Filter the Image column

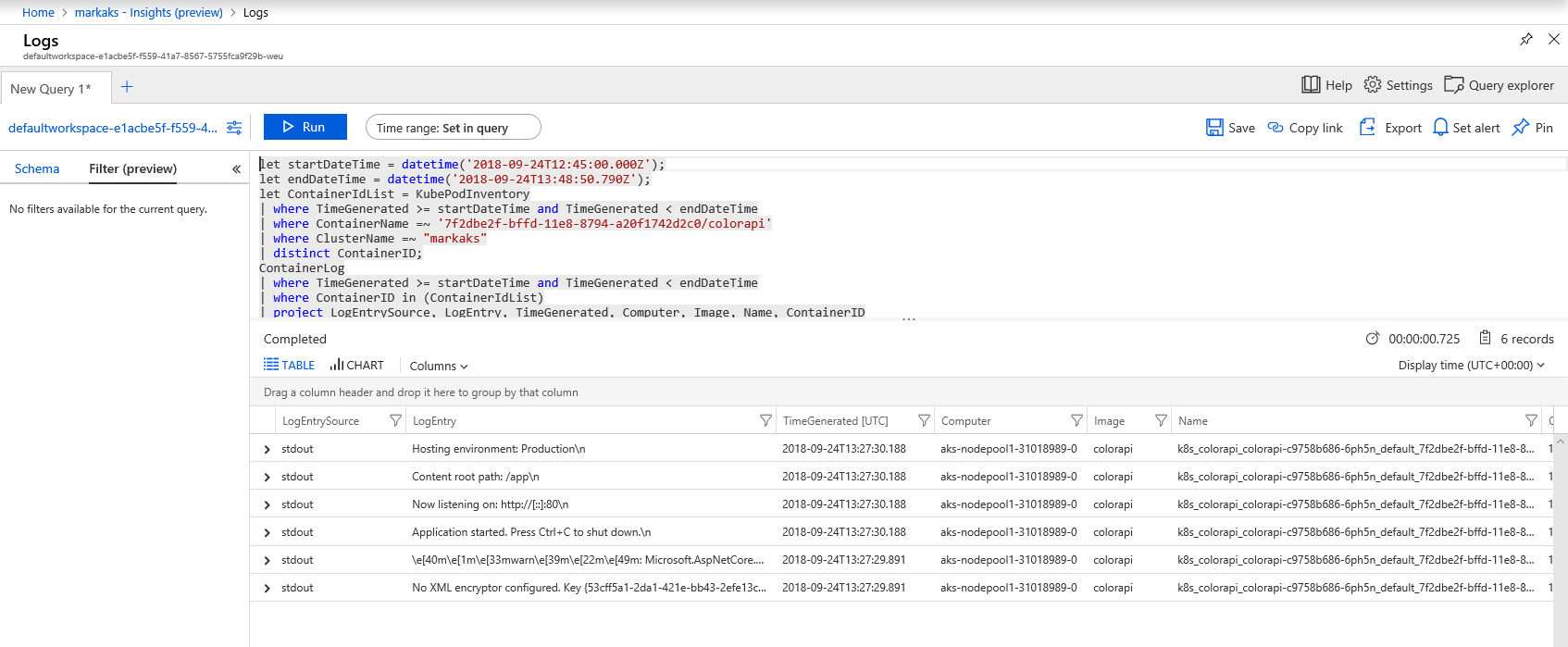(1161, 420)
